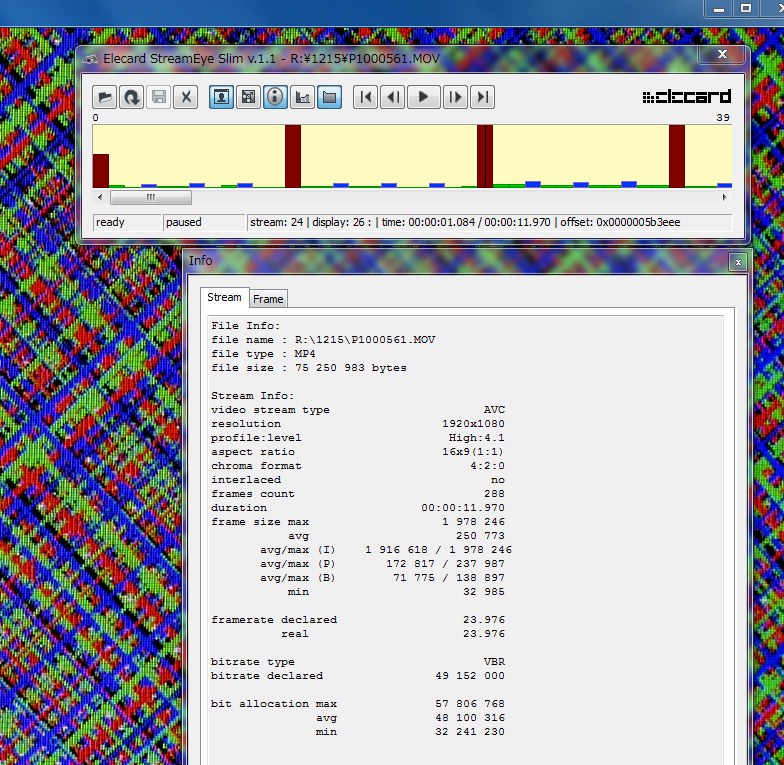Toggle the Info panel button
The height and width of the screenshot is (765, 784).
[x=275, y=97]
